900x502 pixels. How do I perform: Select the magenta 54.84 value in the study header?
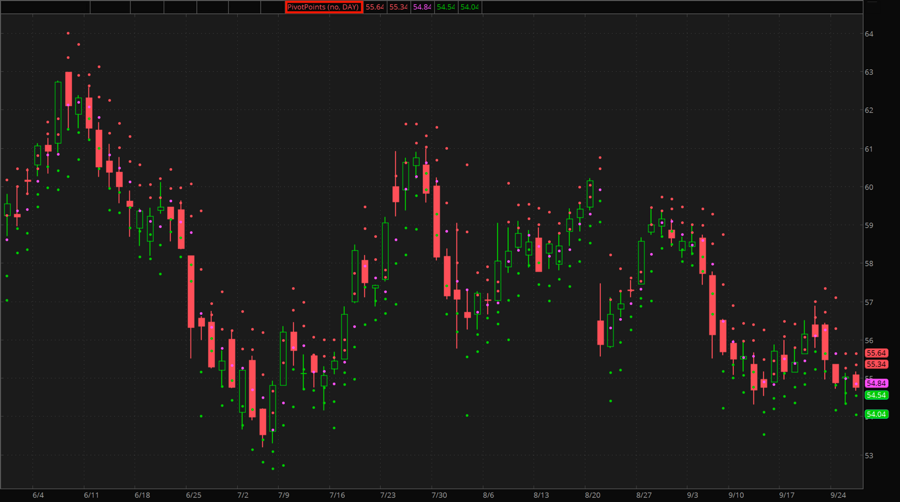[422, 7]
